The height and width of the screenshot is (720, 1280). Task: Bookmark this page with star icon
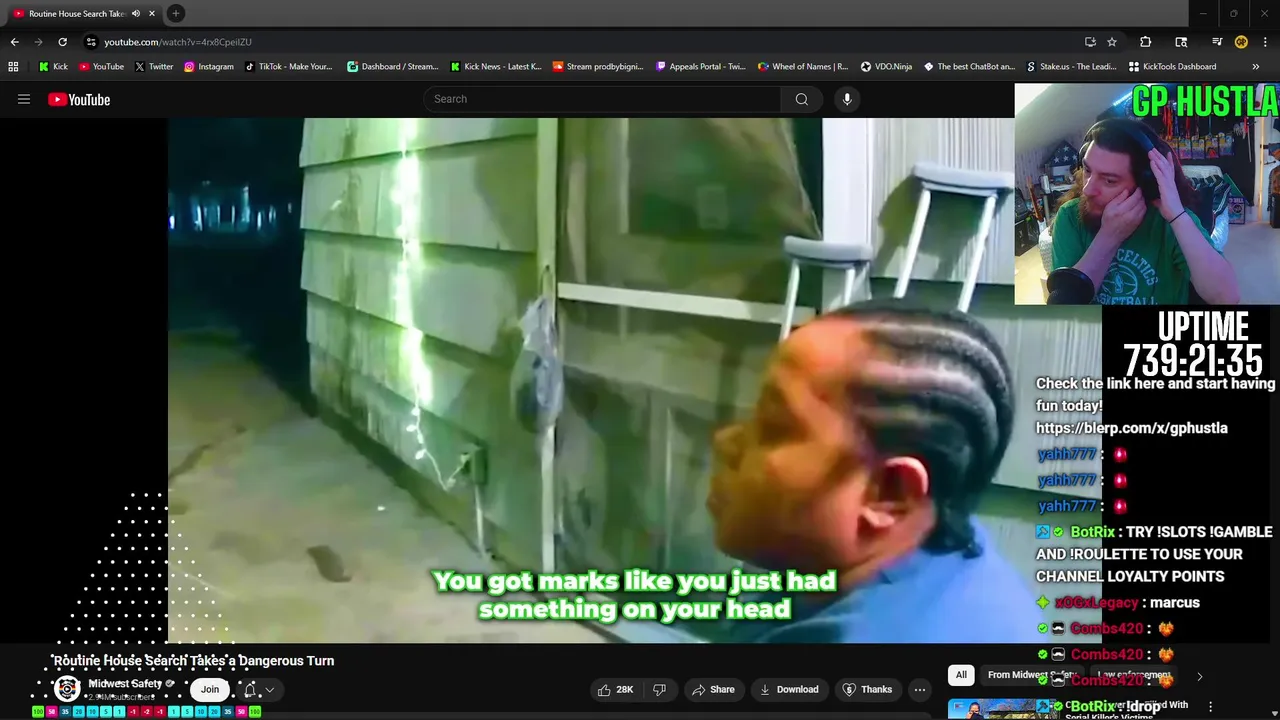pos(1112,42)
